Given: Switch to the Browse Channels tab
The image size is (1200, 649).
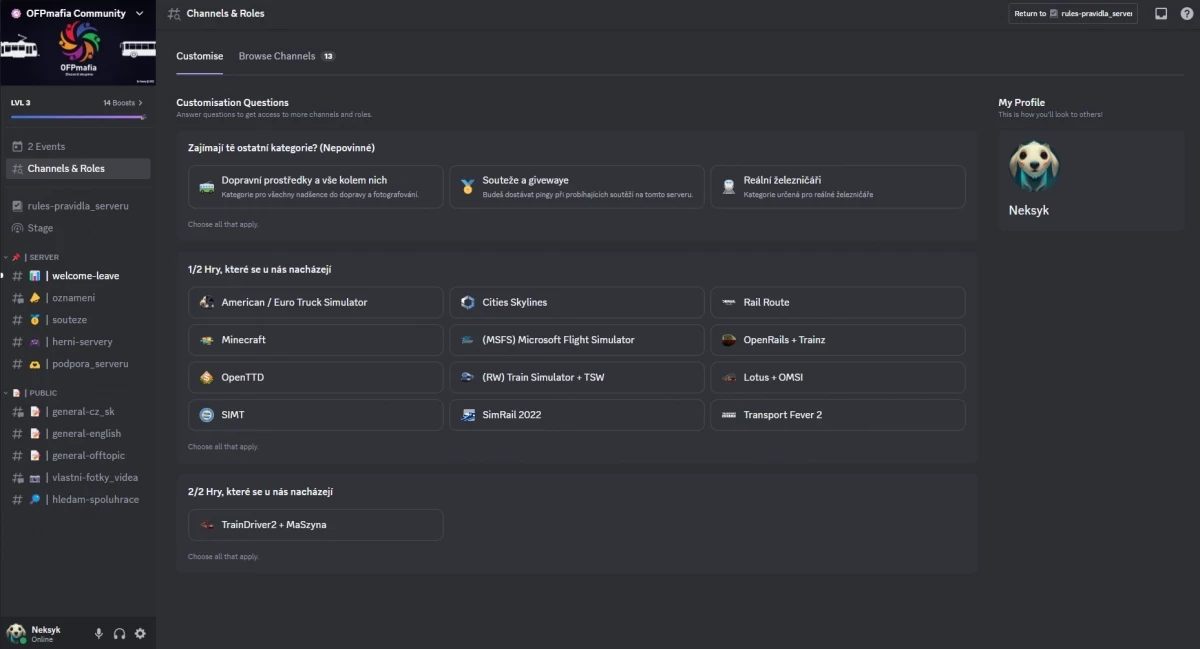Looking at the screenshot, I should [286, 56].
